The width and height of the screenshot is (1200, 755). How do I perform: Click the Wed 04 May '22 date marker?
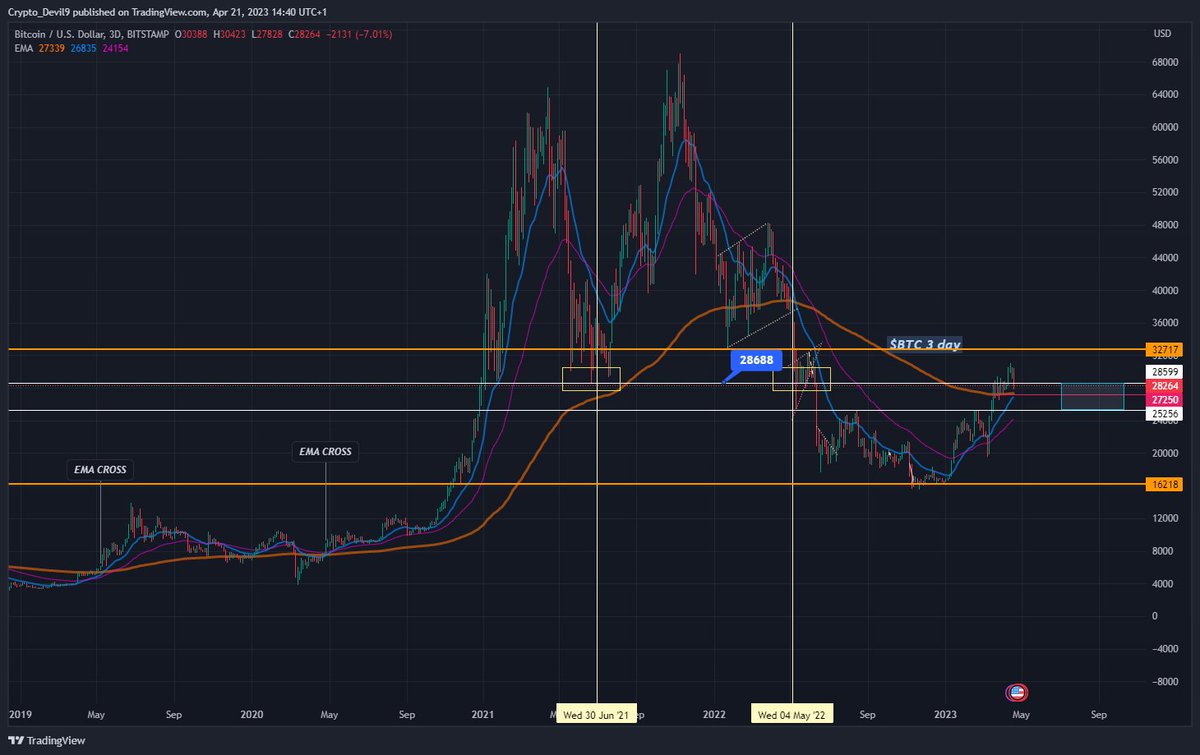coord(792,714)
